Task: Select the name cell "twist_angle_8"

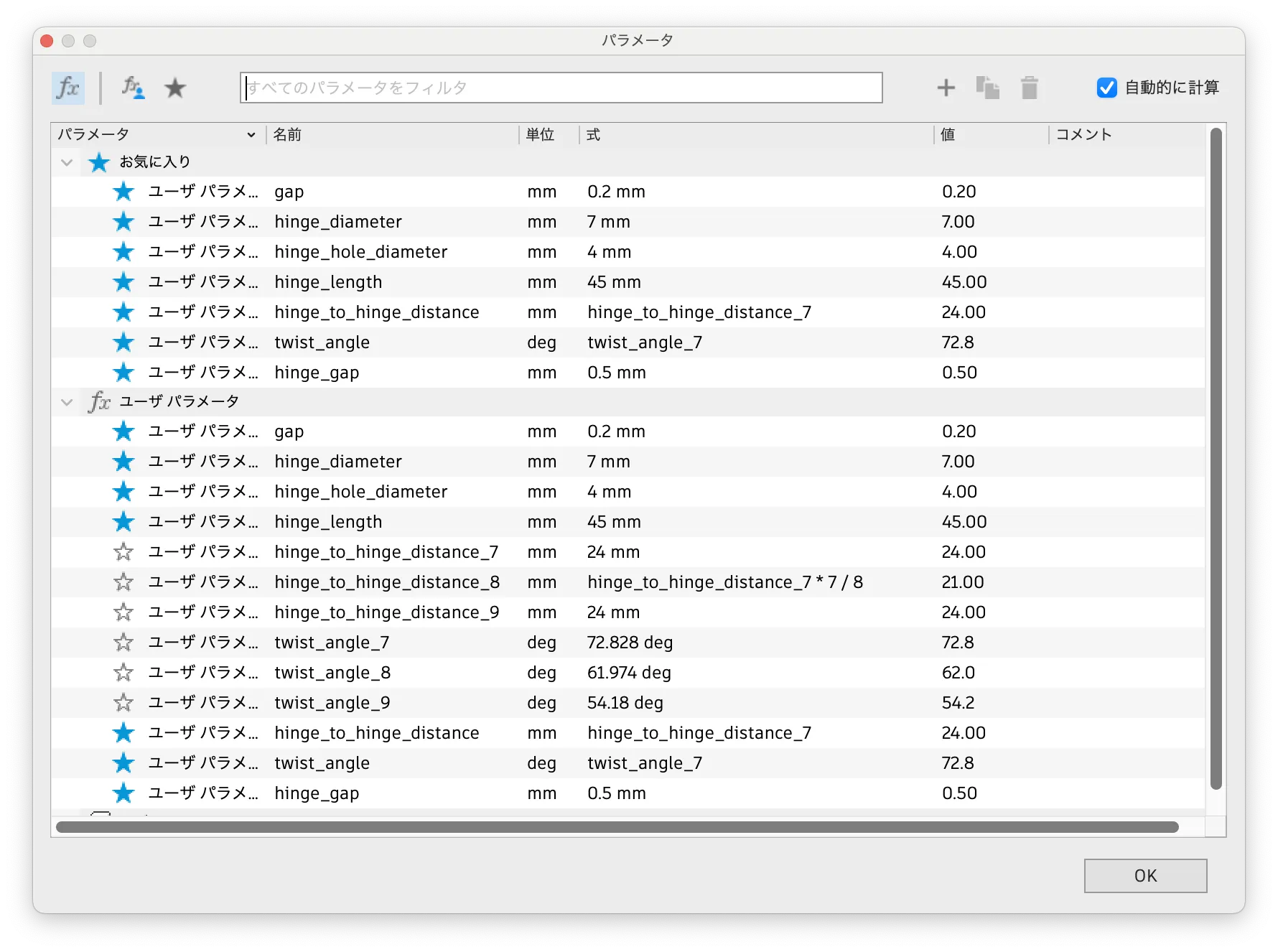Action: 332,673
